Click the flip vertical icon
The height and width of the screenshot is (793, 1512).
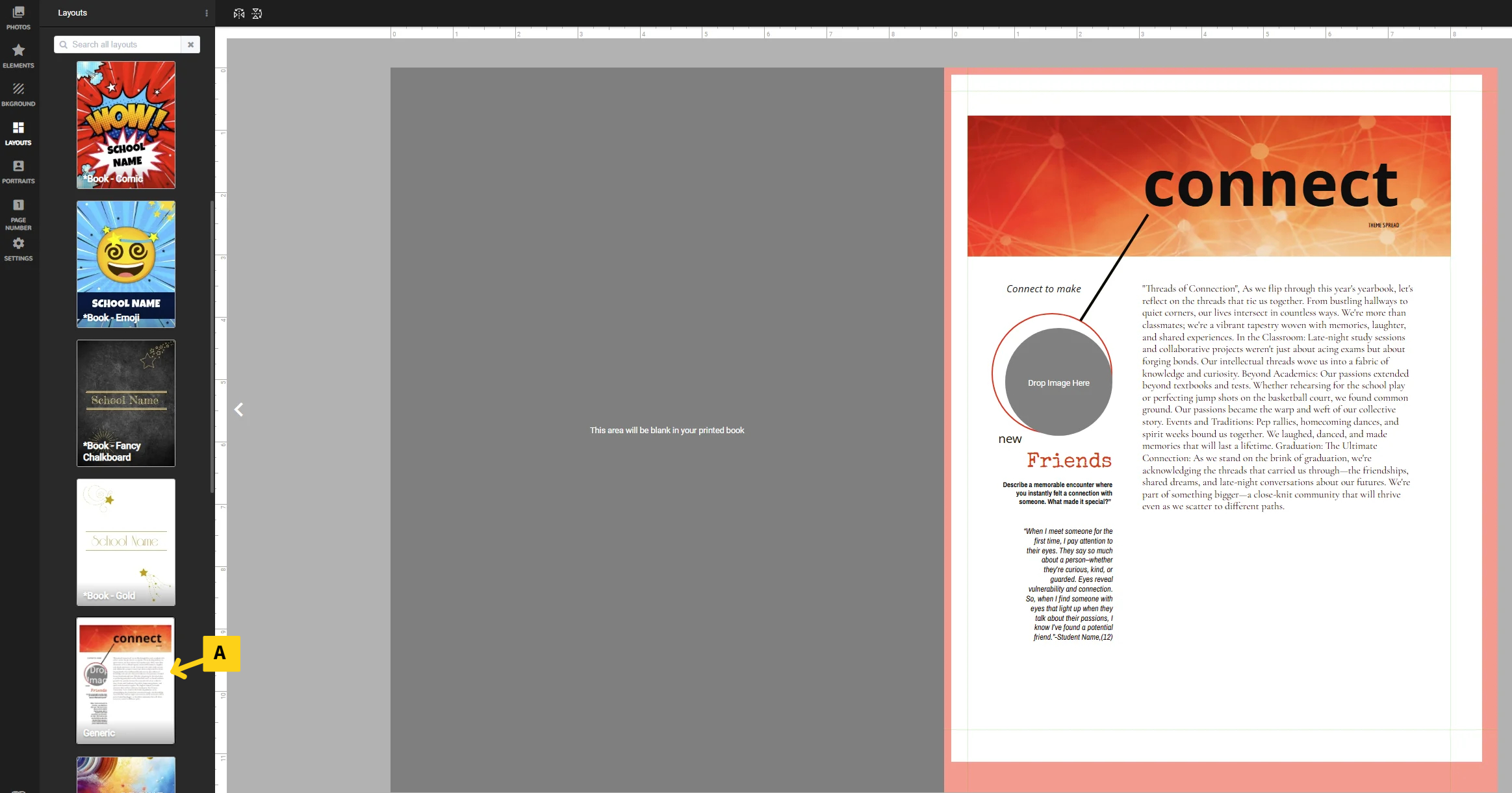coord(257,14)
